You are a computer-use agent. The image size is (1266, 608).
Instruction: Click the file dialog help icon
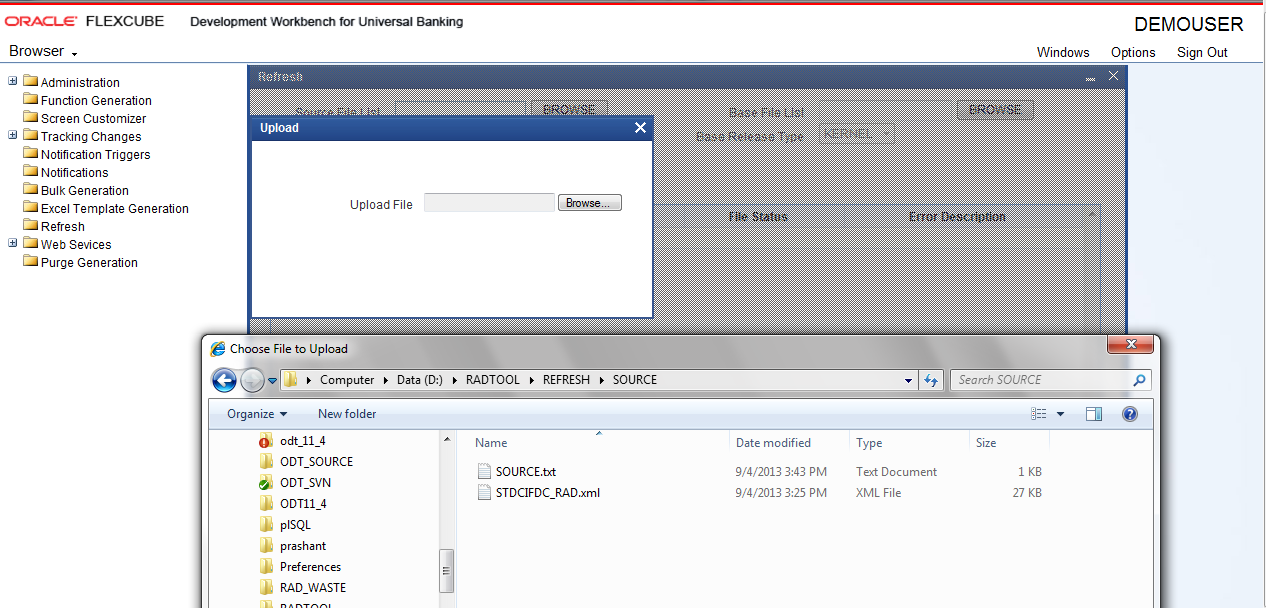(1130, 414)
